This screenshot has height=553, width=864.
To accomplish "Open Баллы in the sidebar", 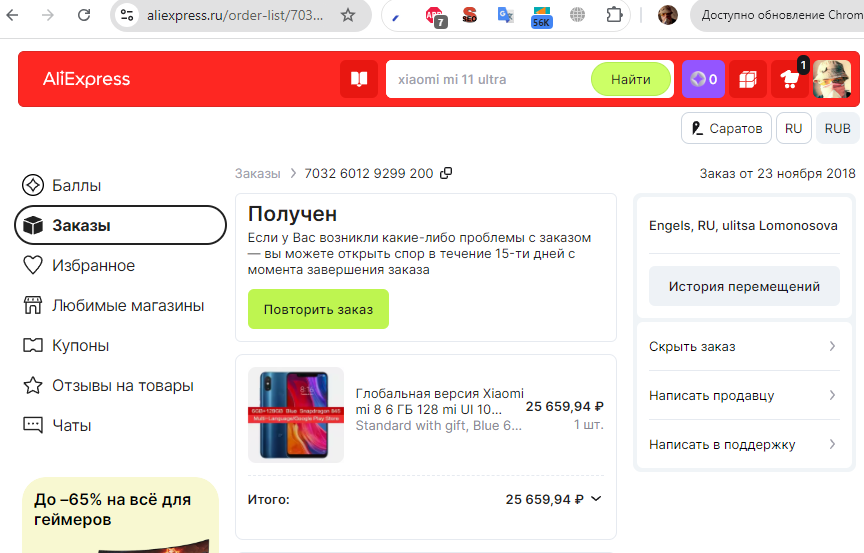I will click(62, 186).
